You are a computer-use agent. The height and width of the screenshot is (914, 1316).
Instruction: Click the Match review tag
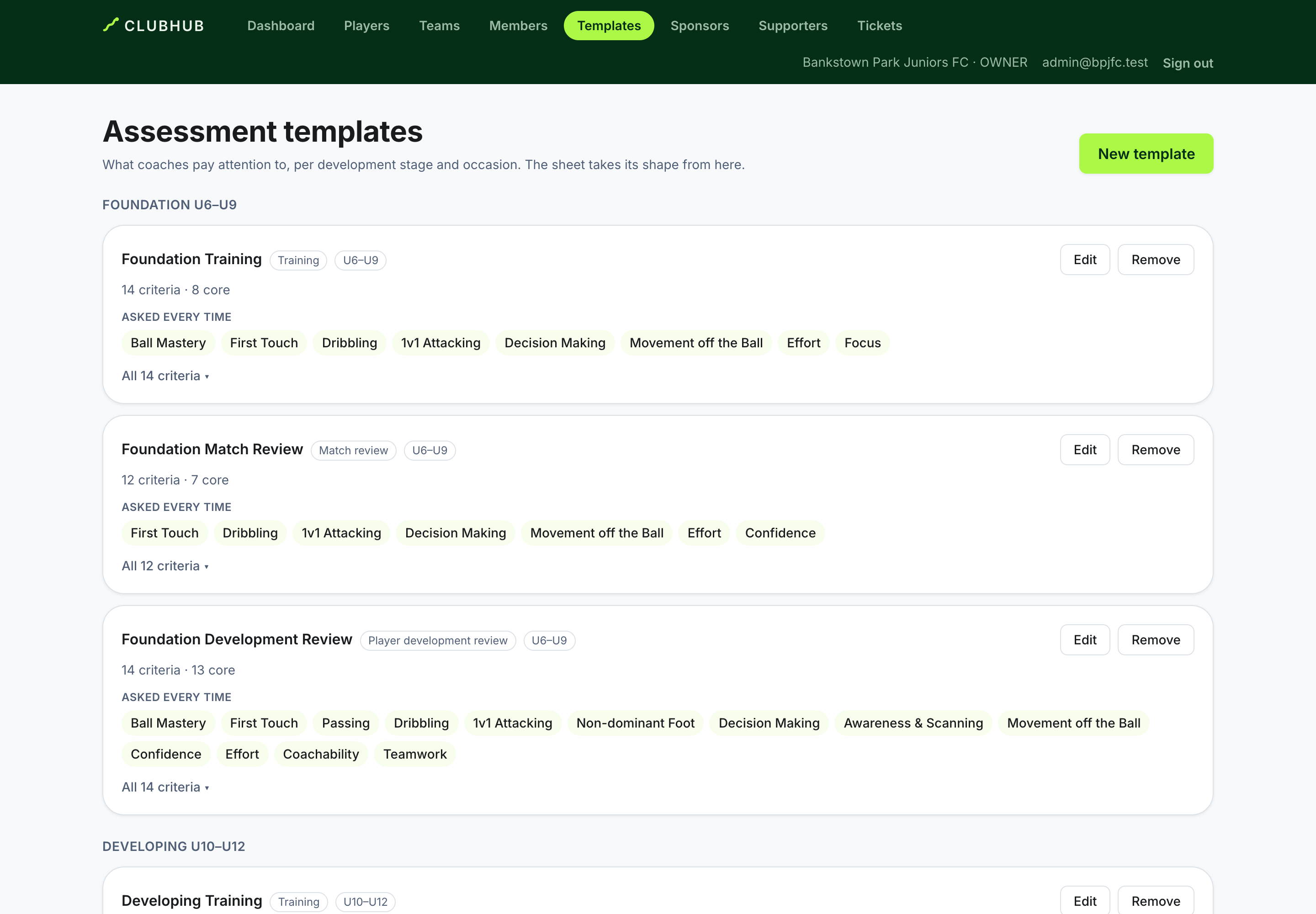click(353, 450)
